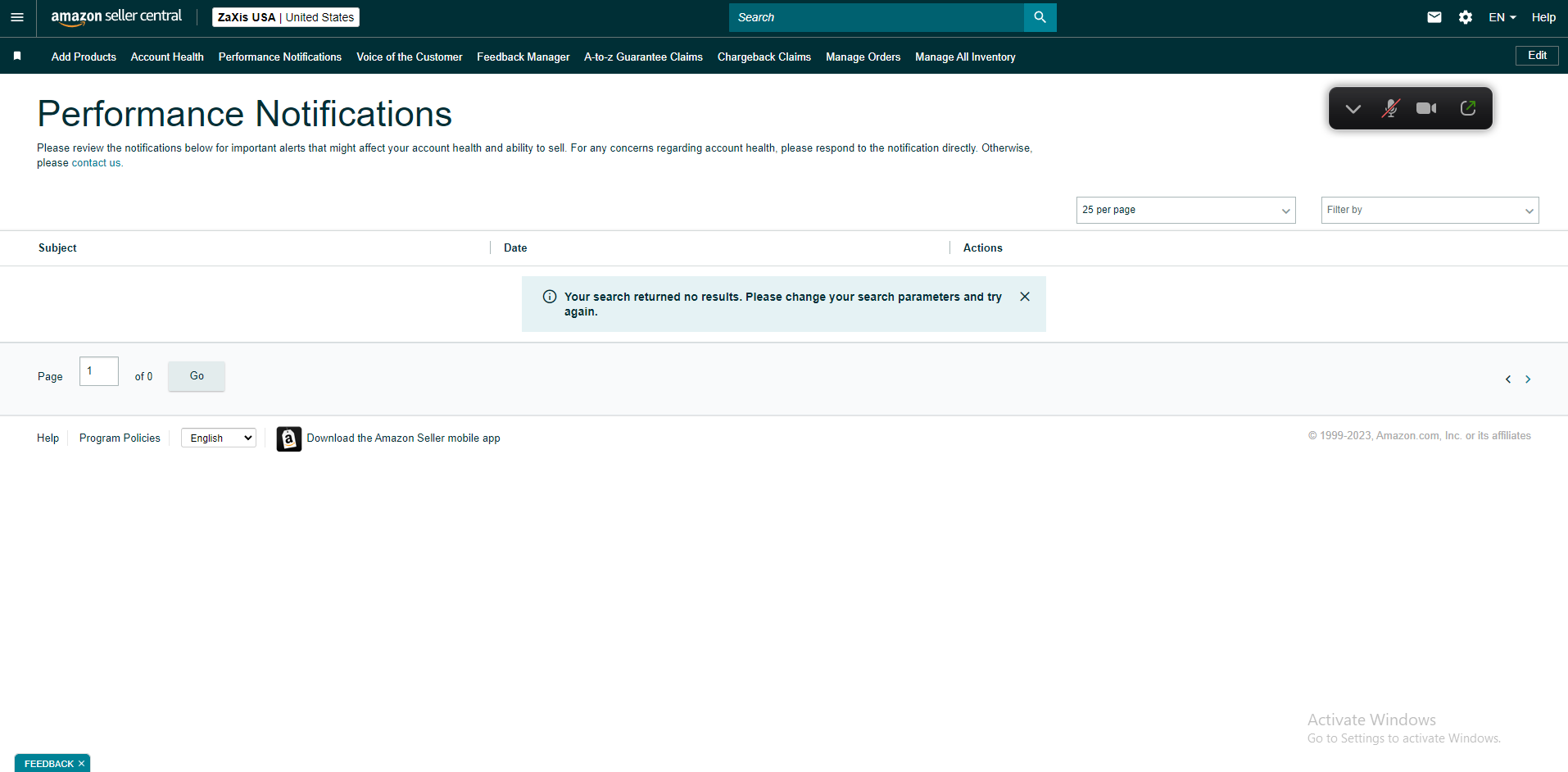Click Download the Amazon Seller mobile app
1568x772 pixels.
pos(403,438)
